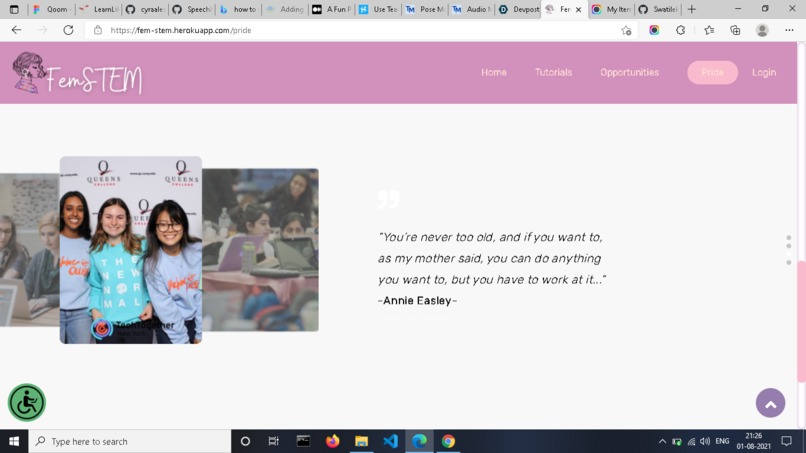806x453 pixels.
Task: Open the Collections icon
Action: tap(736, 30)
